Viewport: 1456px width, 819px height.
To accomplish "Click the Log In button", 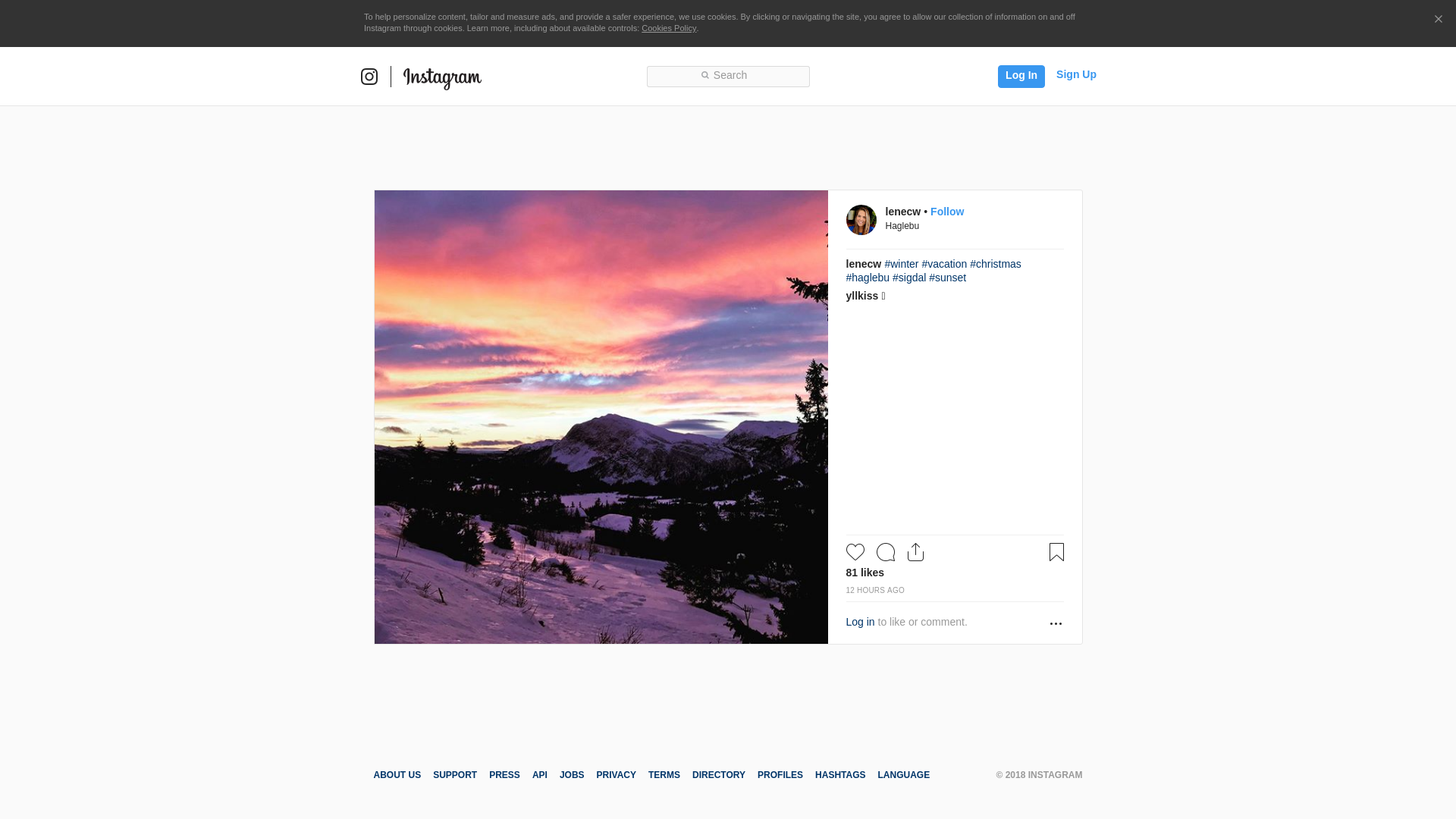I will coord(1021,76).
